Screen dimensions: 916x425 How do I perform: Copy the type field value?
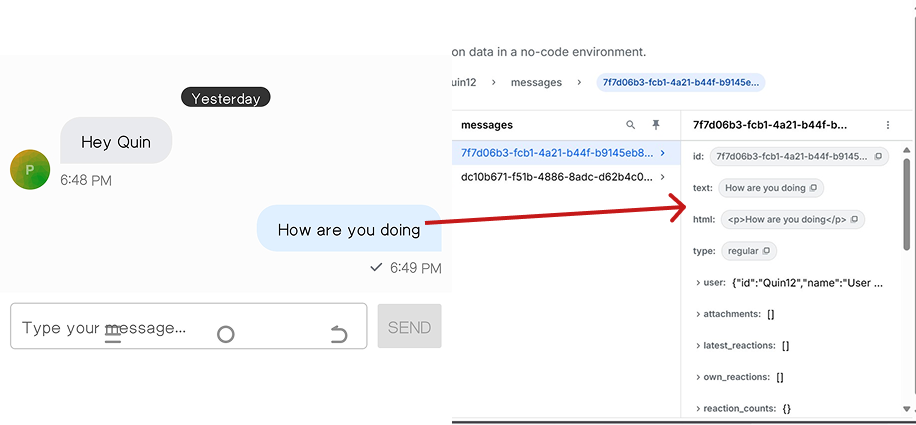click(x=766, y=251)
